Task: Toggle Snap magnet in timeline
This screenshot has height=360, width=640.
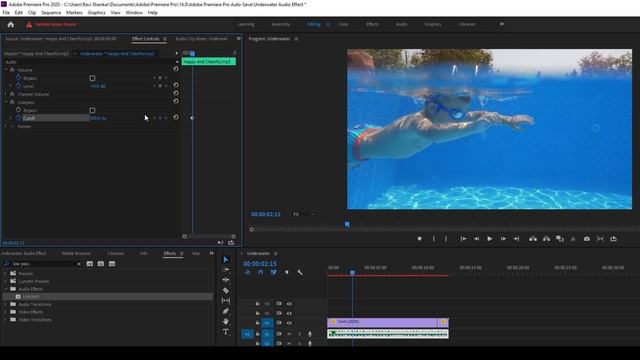Action: (x=260, y=272)
